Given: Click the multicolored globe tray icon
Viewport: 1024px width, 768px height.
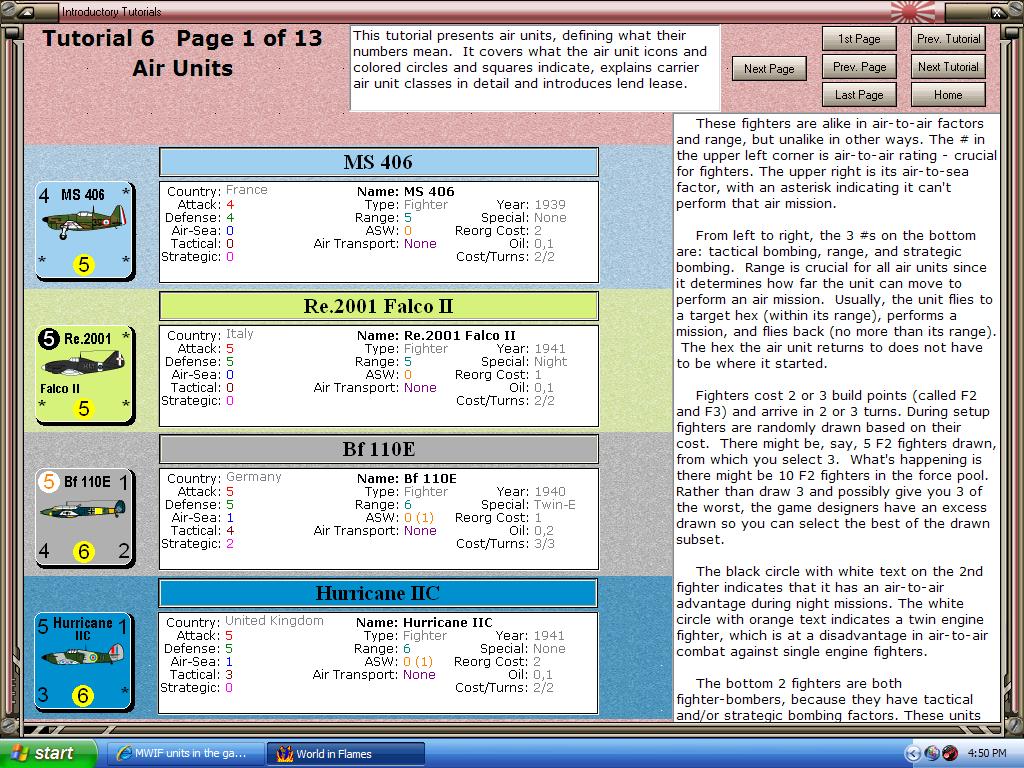Looking at the screenshot, I should click(932, 753).
